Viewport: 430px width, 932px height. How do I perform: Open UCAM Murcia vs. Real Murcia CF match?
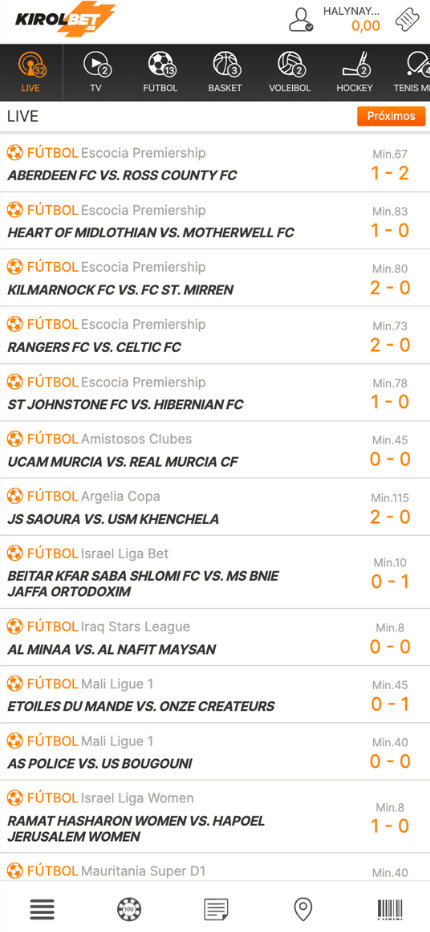point(215,450)
